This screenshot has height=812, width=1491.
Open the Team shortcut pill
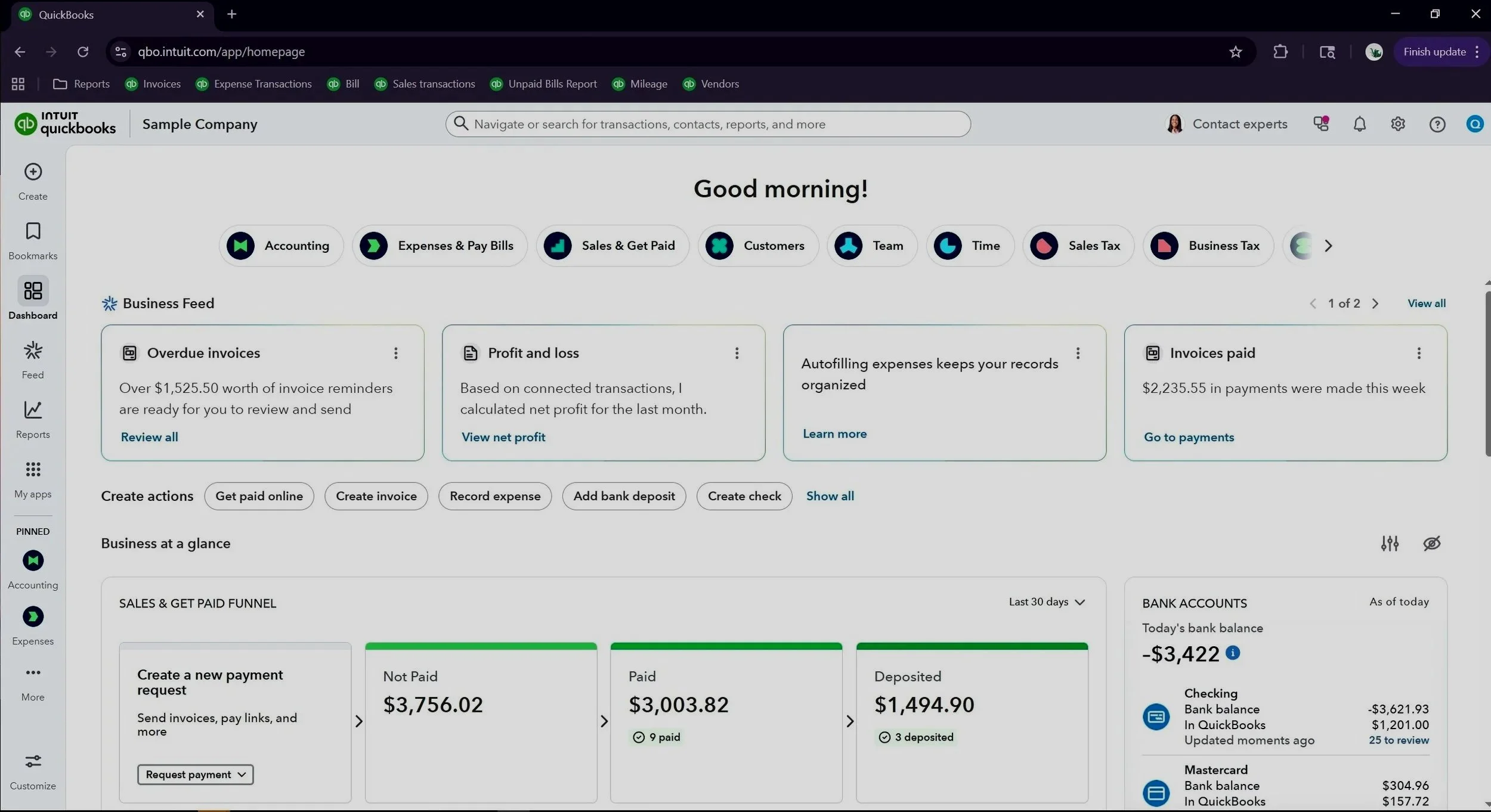point(871,246)
